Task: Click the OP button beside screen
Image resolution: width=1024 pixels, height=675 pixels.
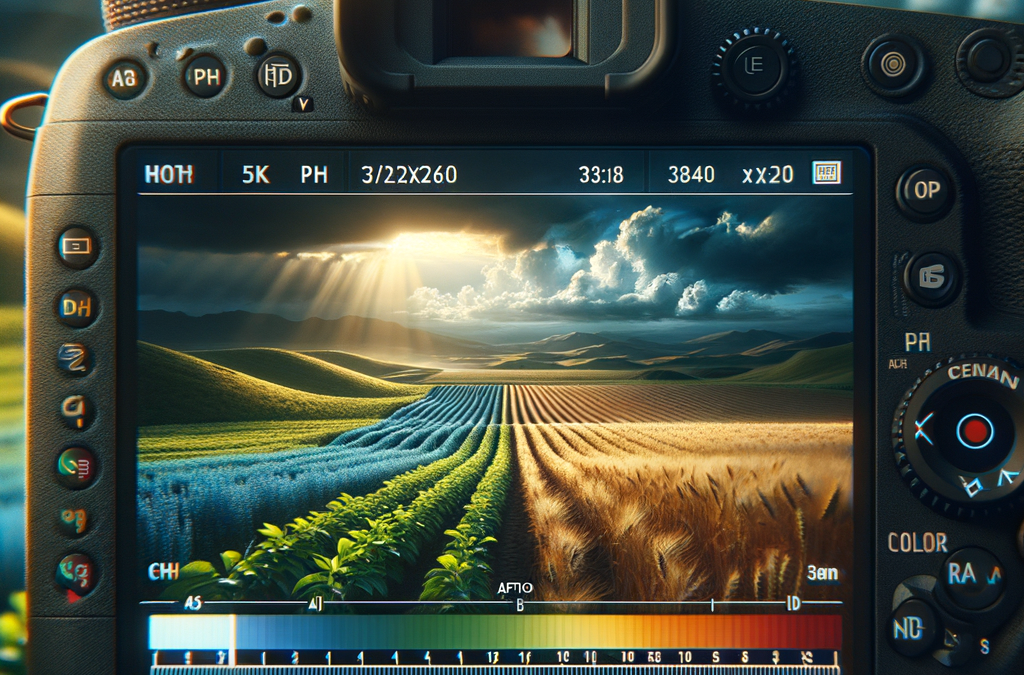Action: (926, 191)
